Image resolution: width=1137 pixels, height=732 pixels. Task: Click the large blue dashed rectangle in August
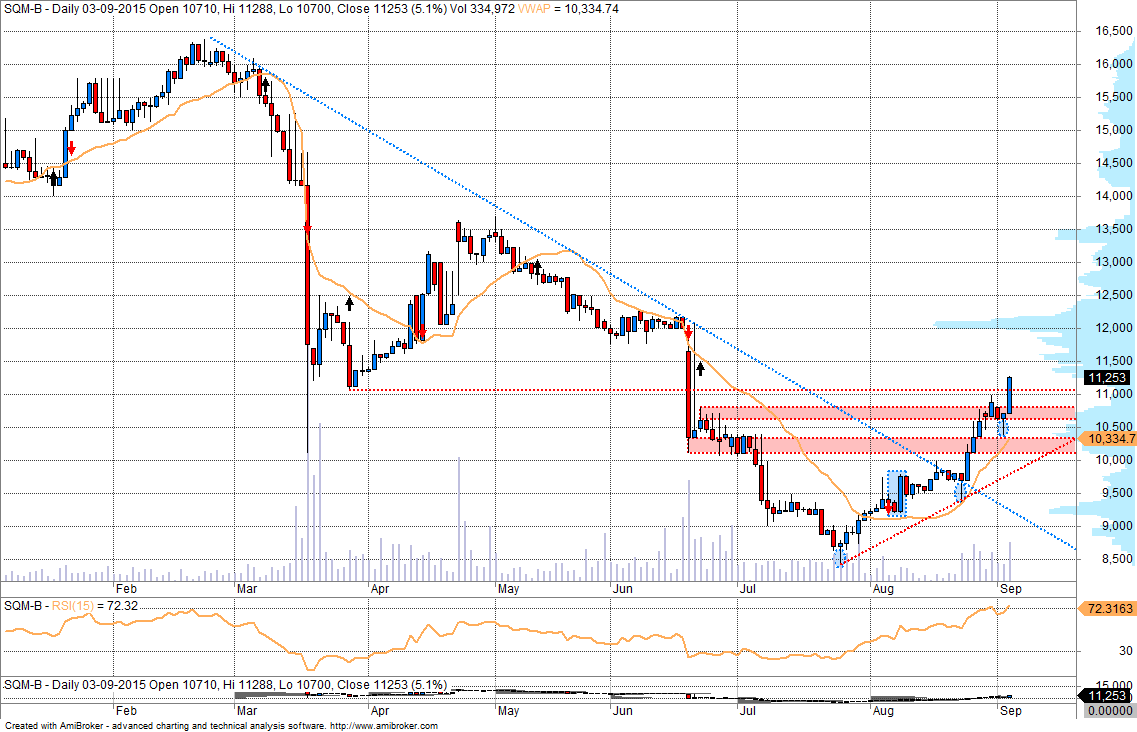(x=897, y=492)
